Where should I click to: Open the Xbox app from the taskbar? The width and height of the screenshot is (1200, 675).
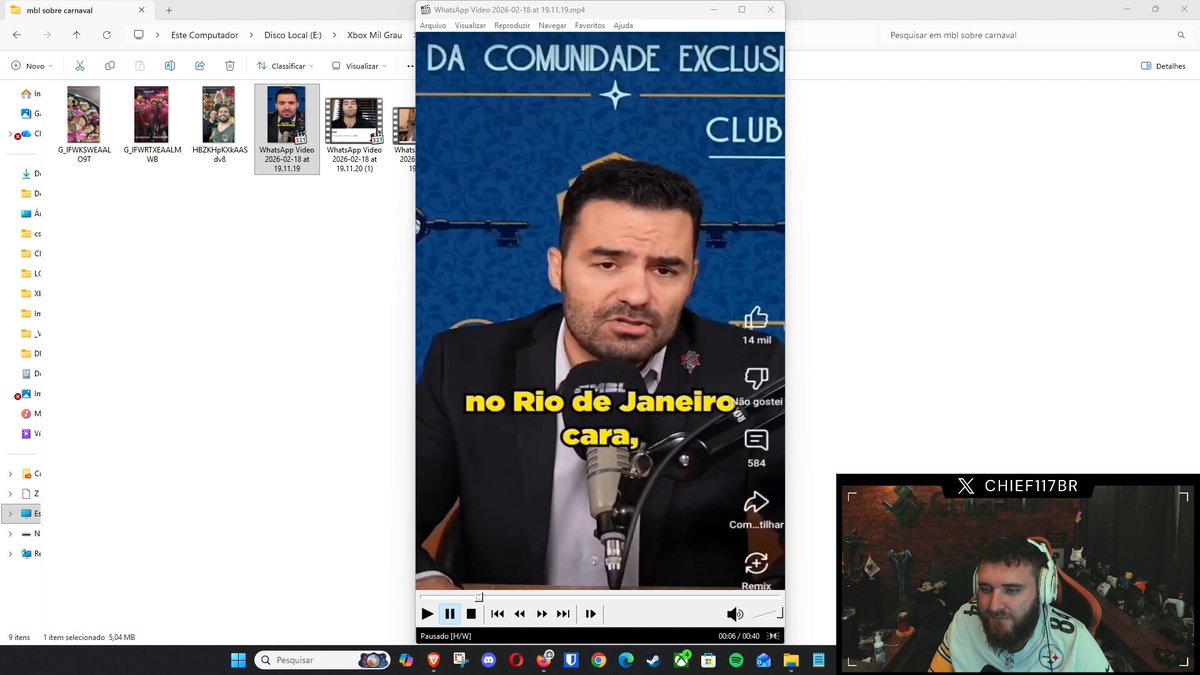(681, 660)
